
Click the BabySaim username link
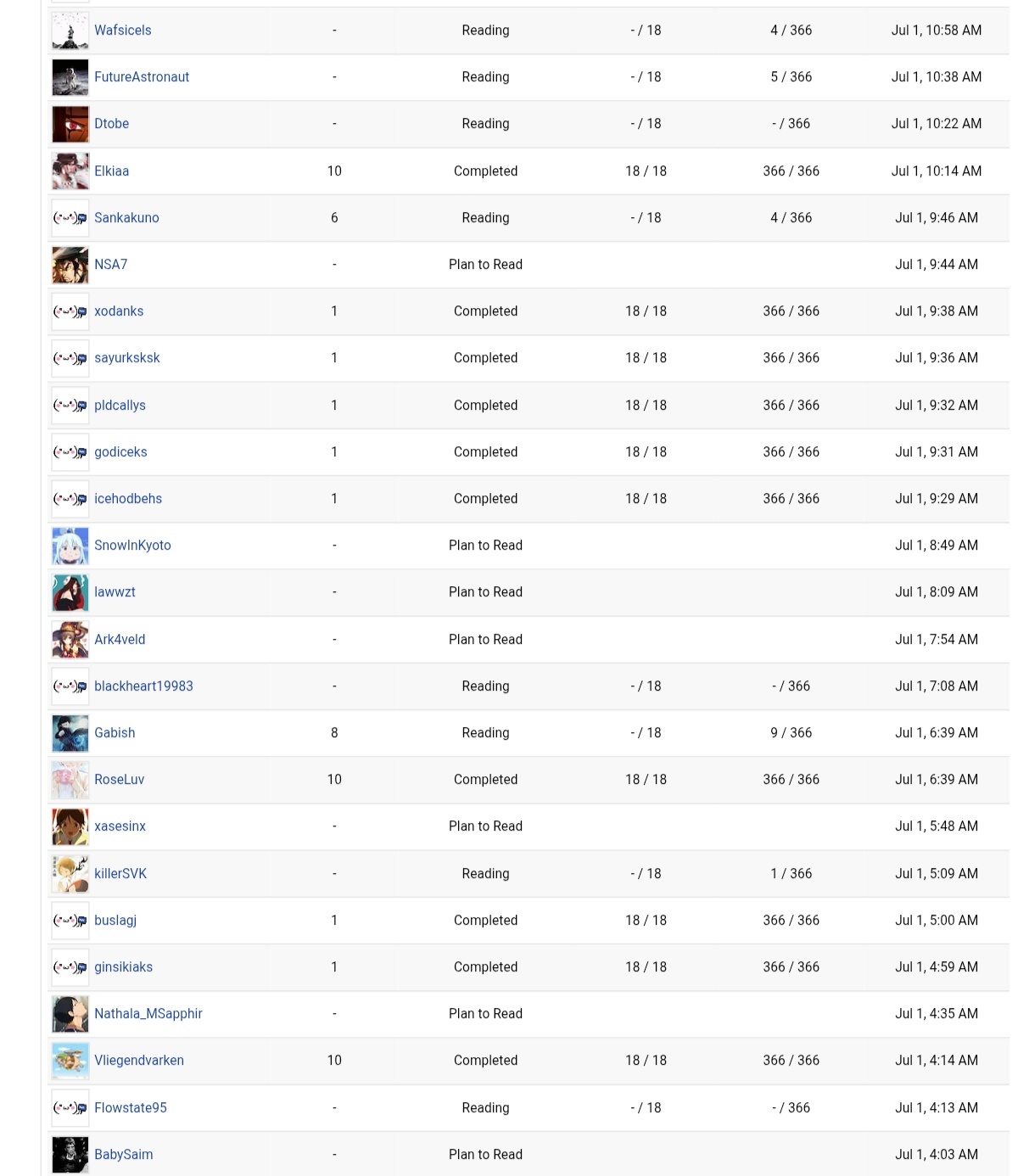pyautogui.click(x=124, y=1155)
